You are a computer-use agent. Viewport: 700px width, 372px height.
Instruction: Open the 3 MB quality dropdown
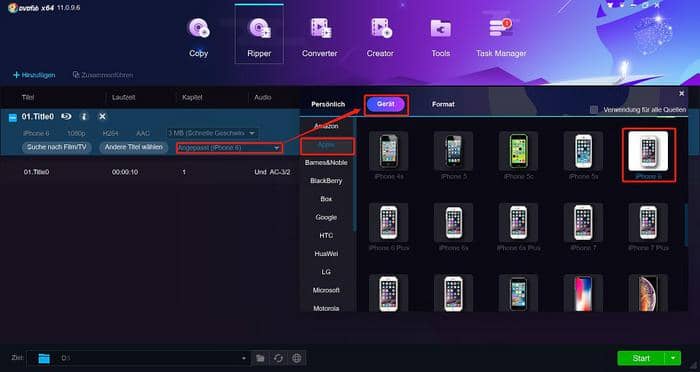coord(212,133)
